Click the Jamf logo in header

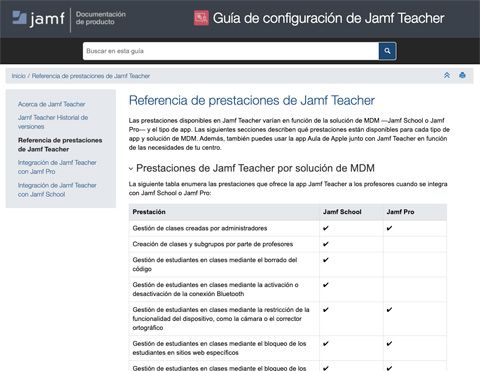38,18
